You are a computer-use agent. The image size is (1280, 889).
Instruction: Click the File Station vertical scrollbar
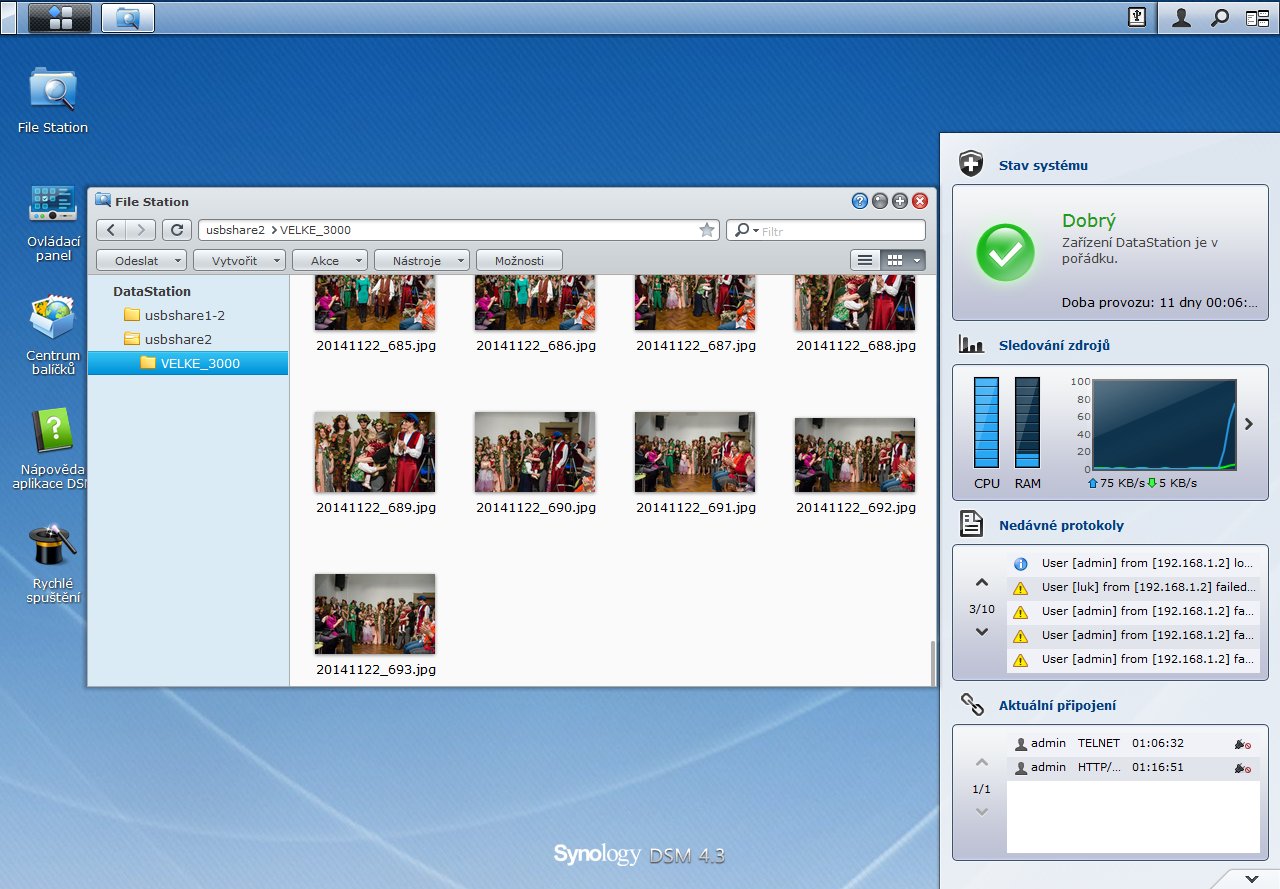pyautogui.click(x=932, y=662)
